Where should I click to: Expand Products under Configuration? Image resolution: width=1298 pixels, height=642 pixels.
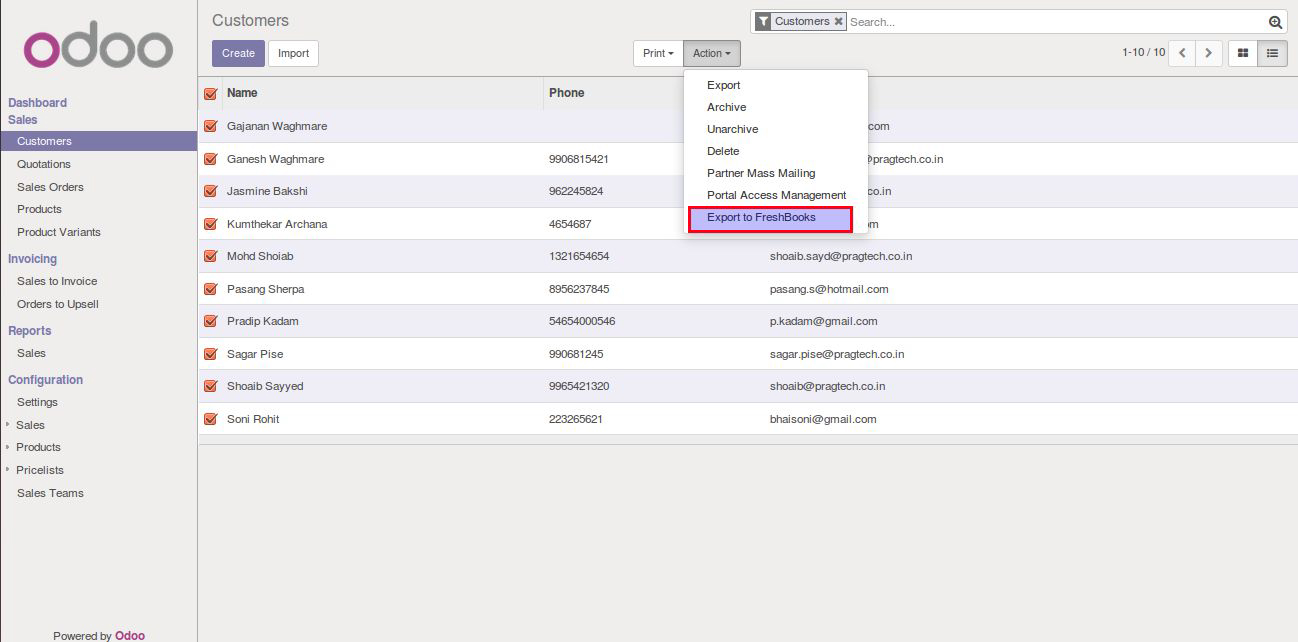(38, 447)
